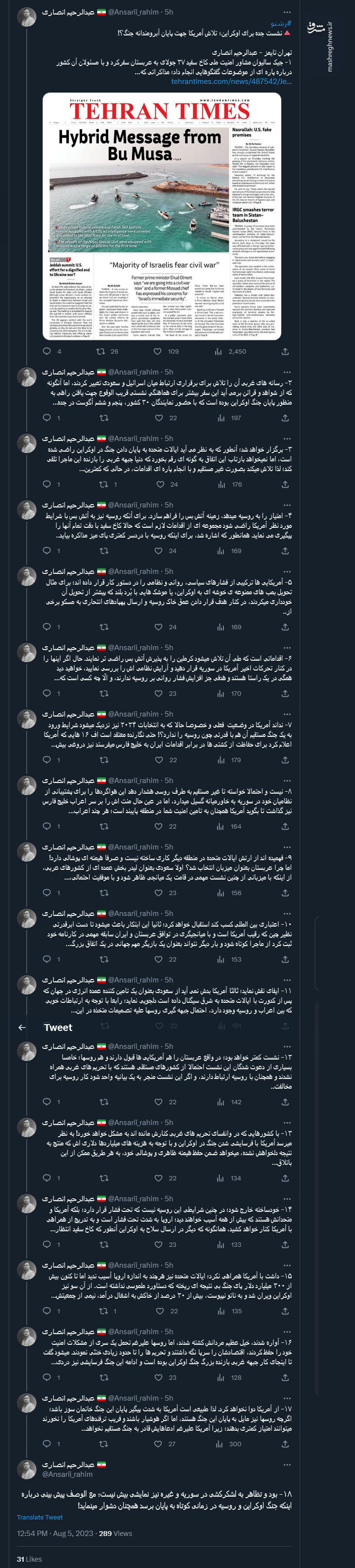The image size is (355, 1568).
Task: Retweet the first tweet
Action: click(x=101, y=351)
